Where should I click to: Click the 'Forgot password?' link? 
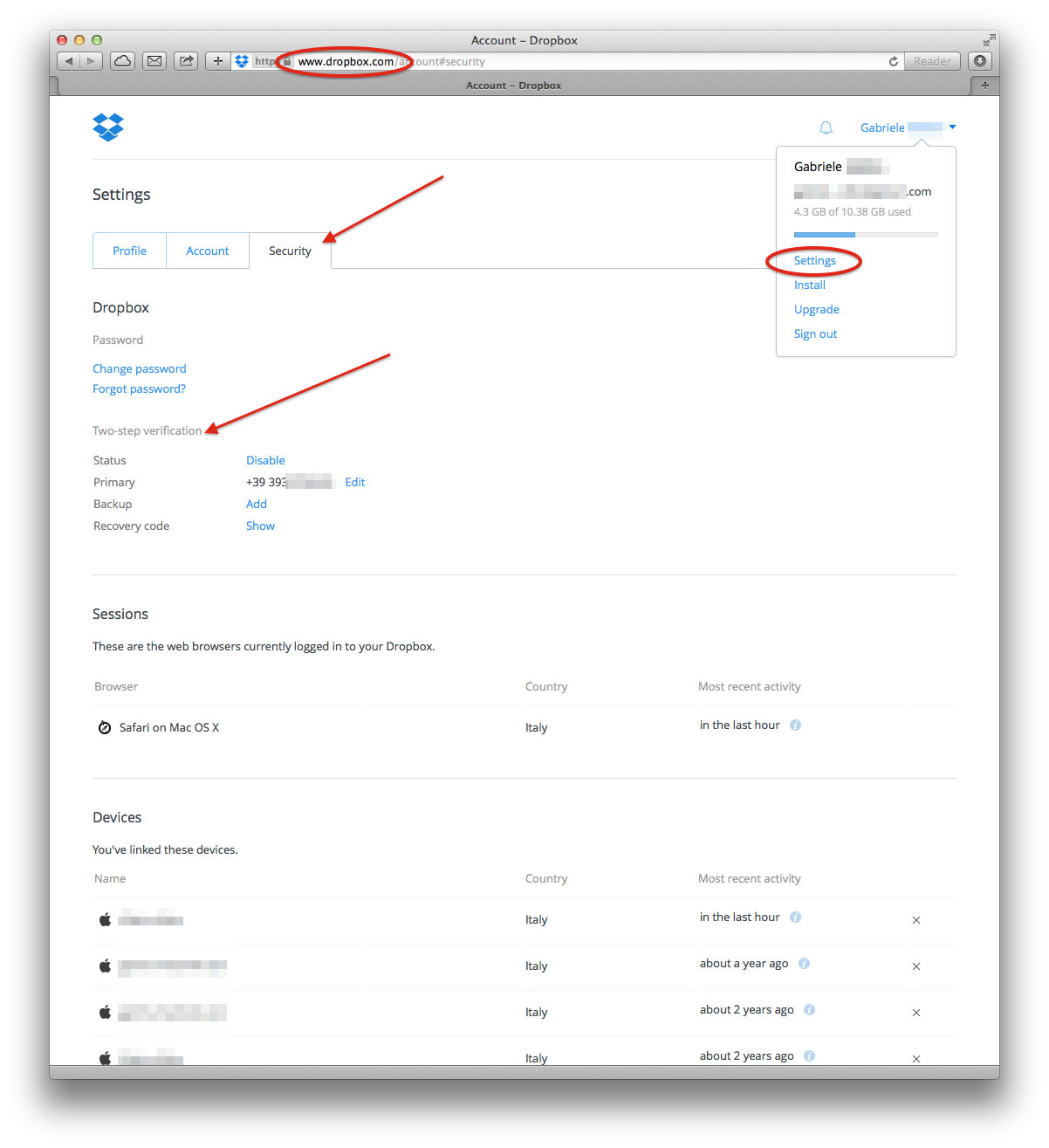140,388
